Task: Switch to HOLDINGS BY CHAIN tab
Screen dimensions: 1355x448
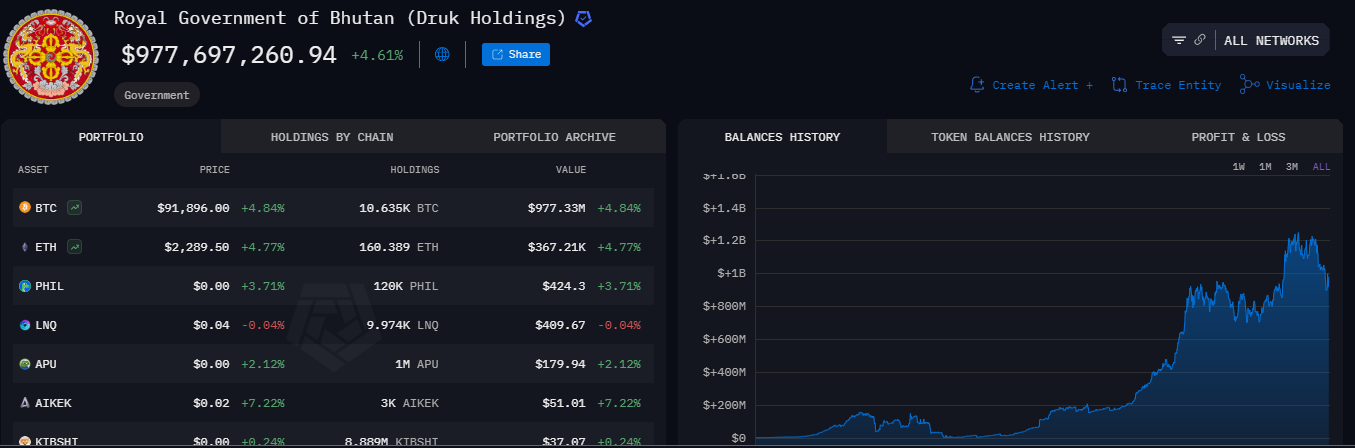Action: (x=332, y=137)
